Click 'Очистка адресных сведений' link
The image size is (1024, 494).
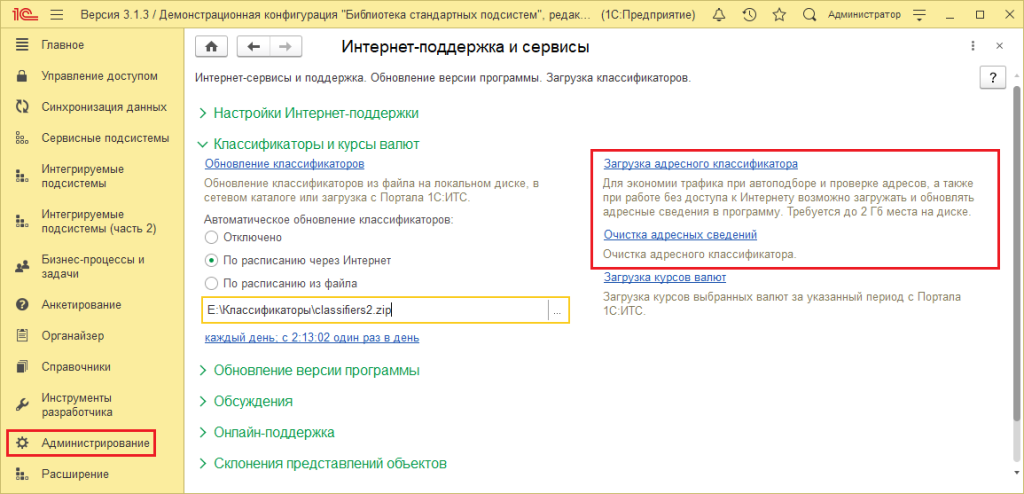pyautogui.click(x=680, y=235)
